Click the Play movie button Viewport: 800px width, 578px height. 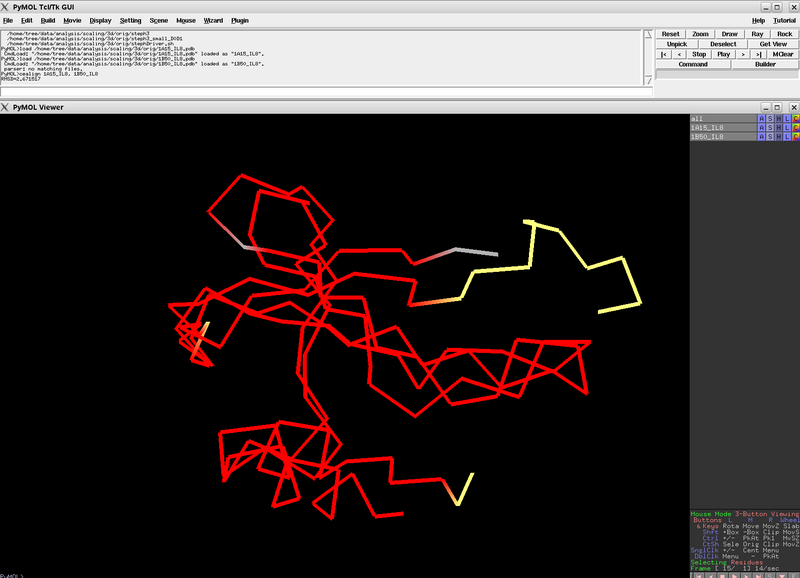(x=724, y=54)
